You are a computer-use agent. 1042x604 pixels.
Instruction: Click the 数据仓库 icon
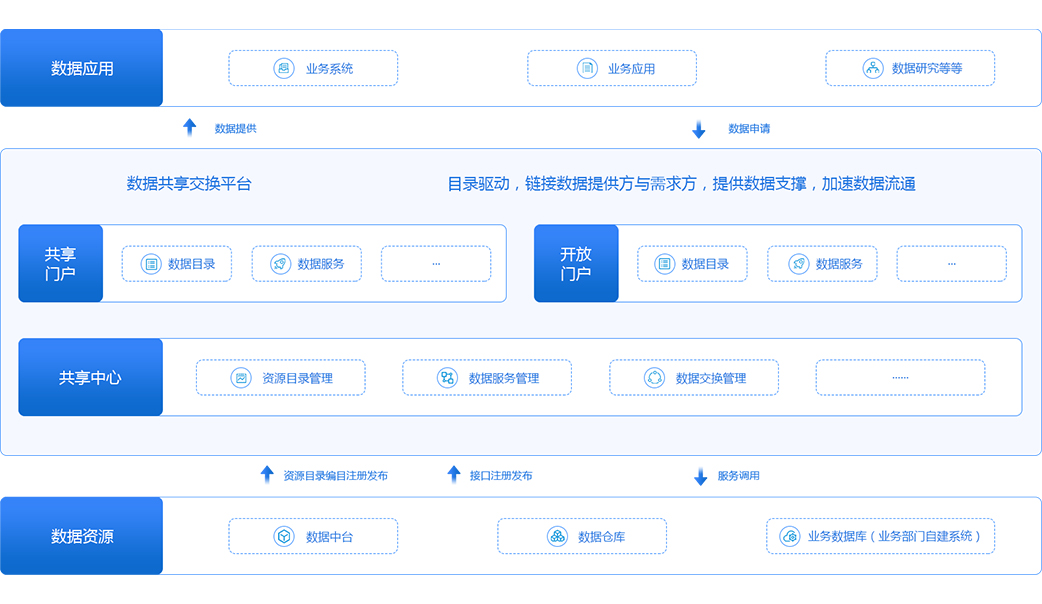pyautogui.click(x=557, y=537)
